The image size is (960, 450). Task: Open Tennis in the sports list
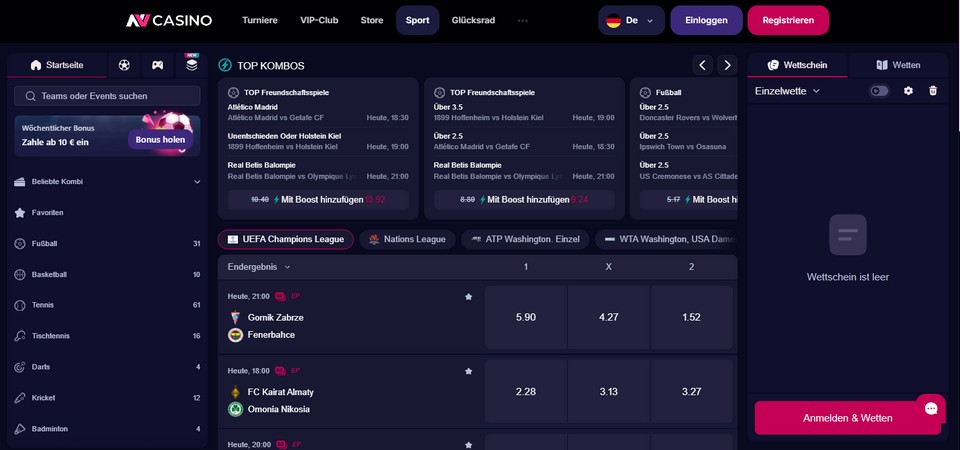107,305
